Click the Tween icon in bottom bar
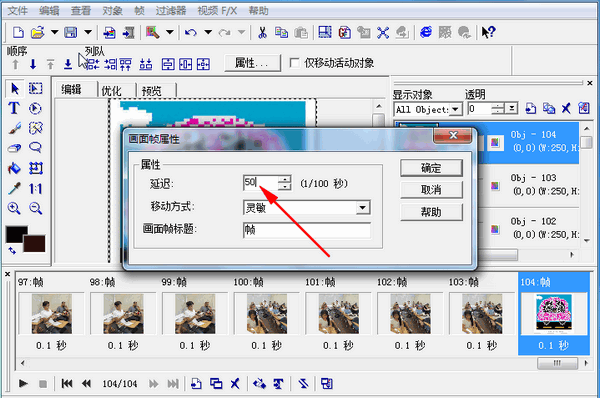Screen dimensions: 600x398 [259, 383]
